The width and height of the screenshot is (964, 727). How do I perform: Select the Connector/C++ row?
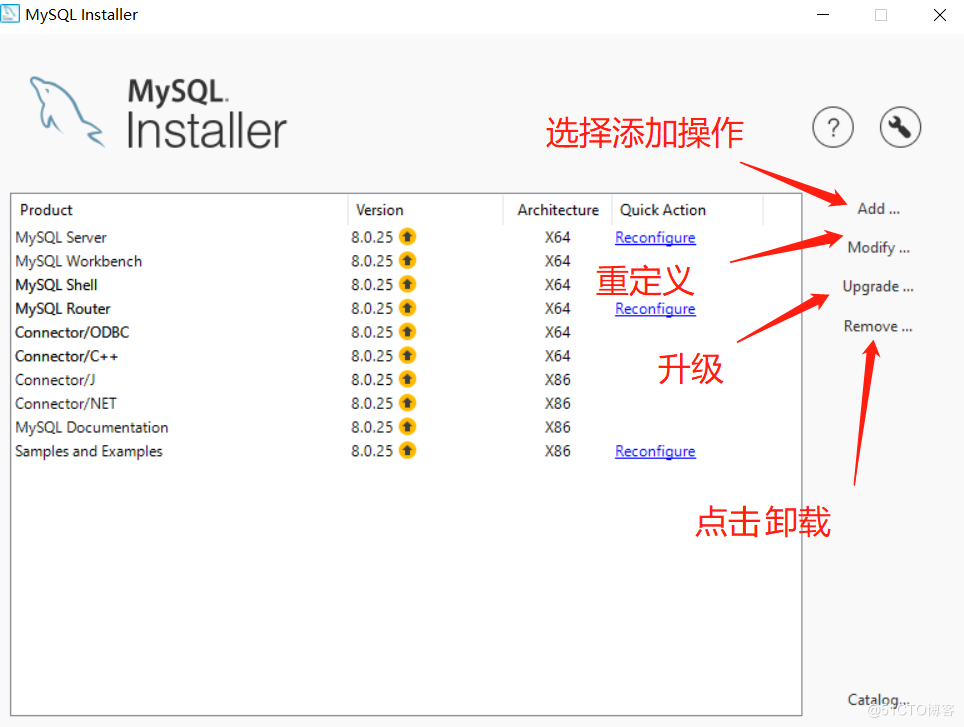pos(406,356)
